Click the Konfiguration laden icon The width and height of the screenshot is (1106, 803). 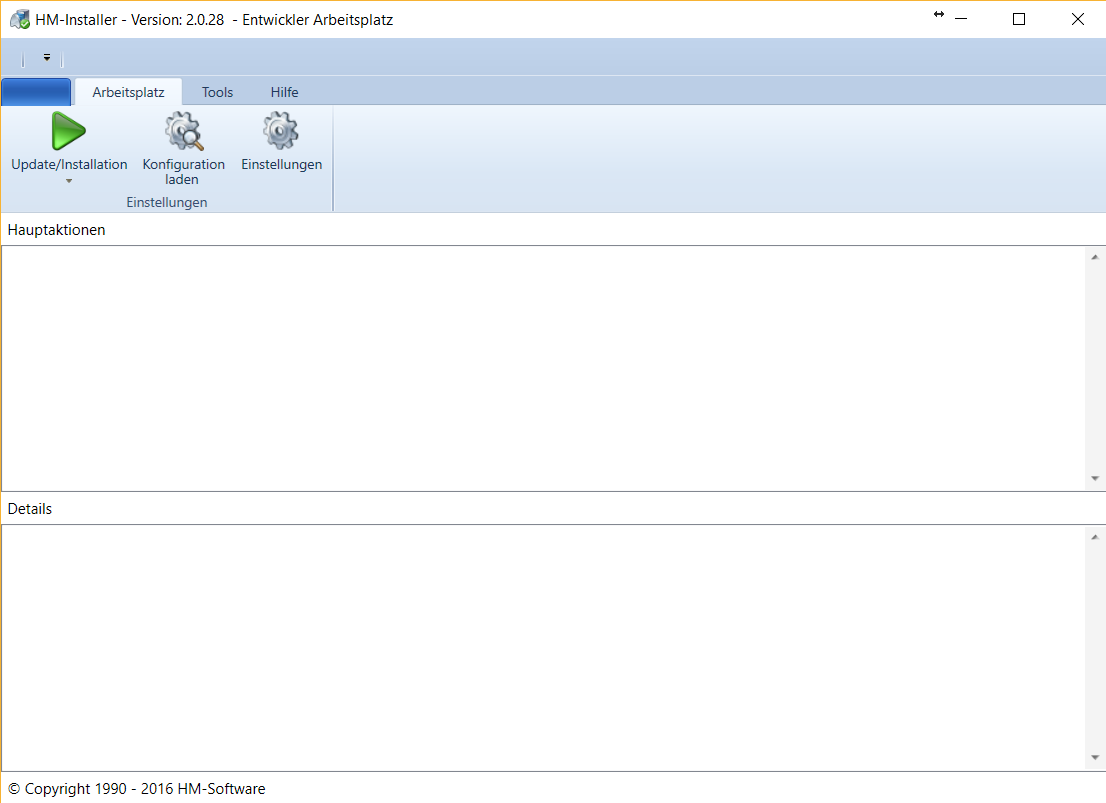click(x=183, y=132)
